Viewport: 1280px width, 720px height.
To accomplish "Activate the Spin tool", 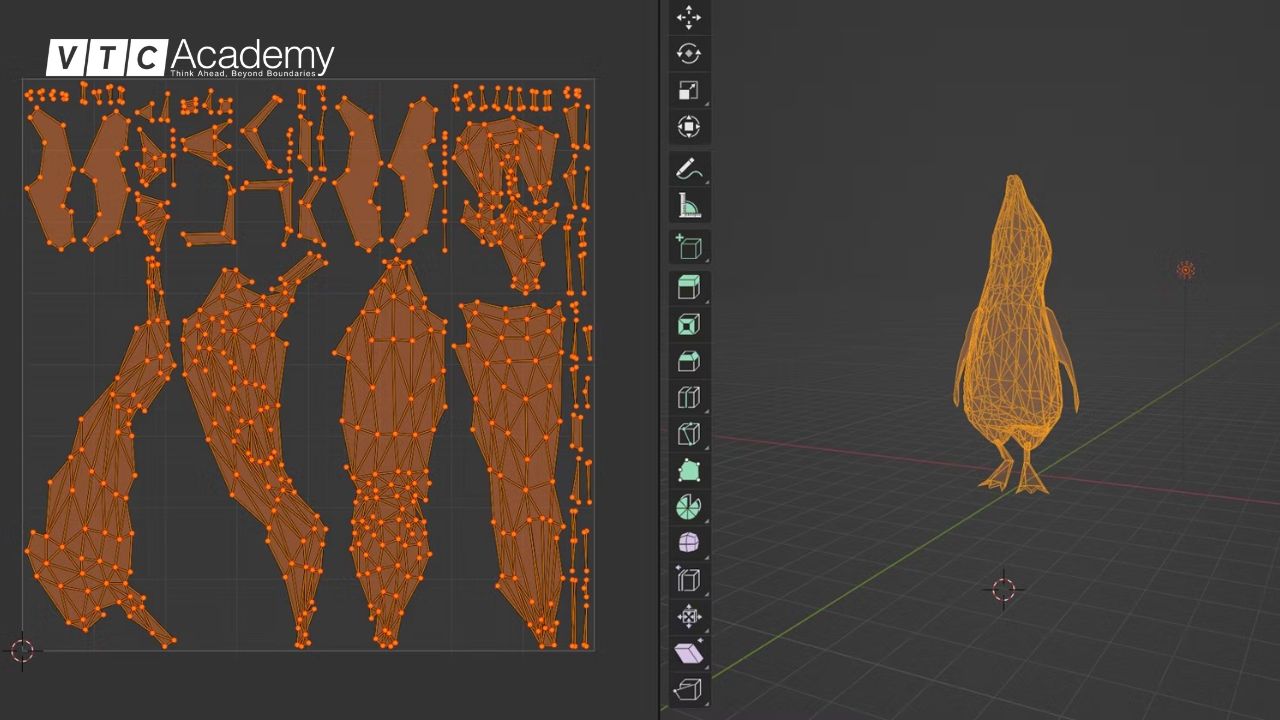I will click(x=688, y=507).
